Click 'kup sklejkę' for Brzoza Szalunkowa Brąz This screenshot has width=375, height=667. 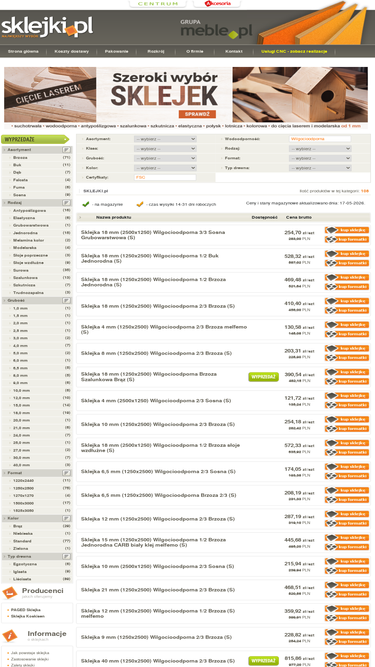pos(347,372)
